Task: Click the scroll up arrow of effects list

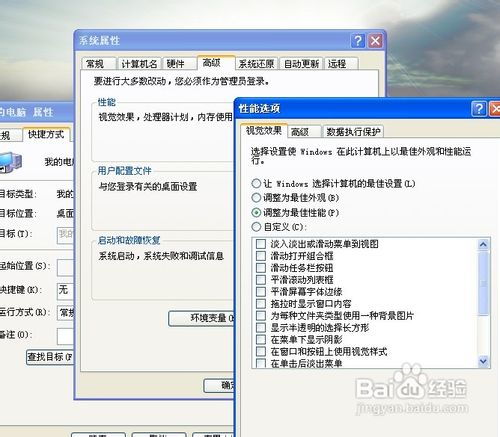Action: (483, 245)
